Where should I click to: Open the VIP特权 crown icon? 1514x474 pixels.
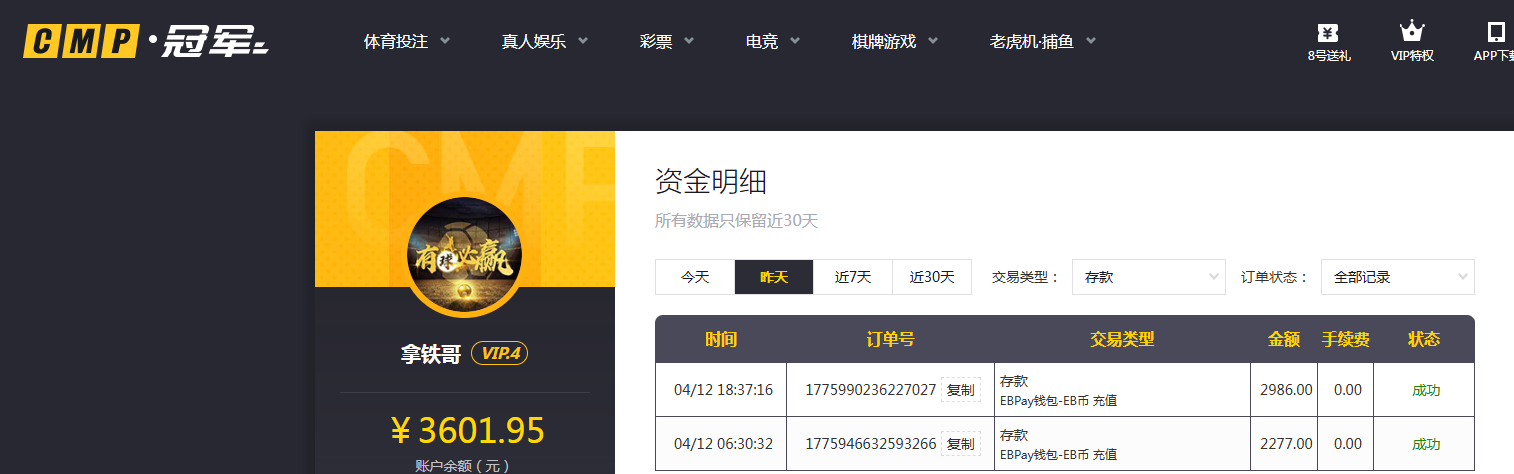[1412, 34]
